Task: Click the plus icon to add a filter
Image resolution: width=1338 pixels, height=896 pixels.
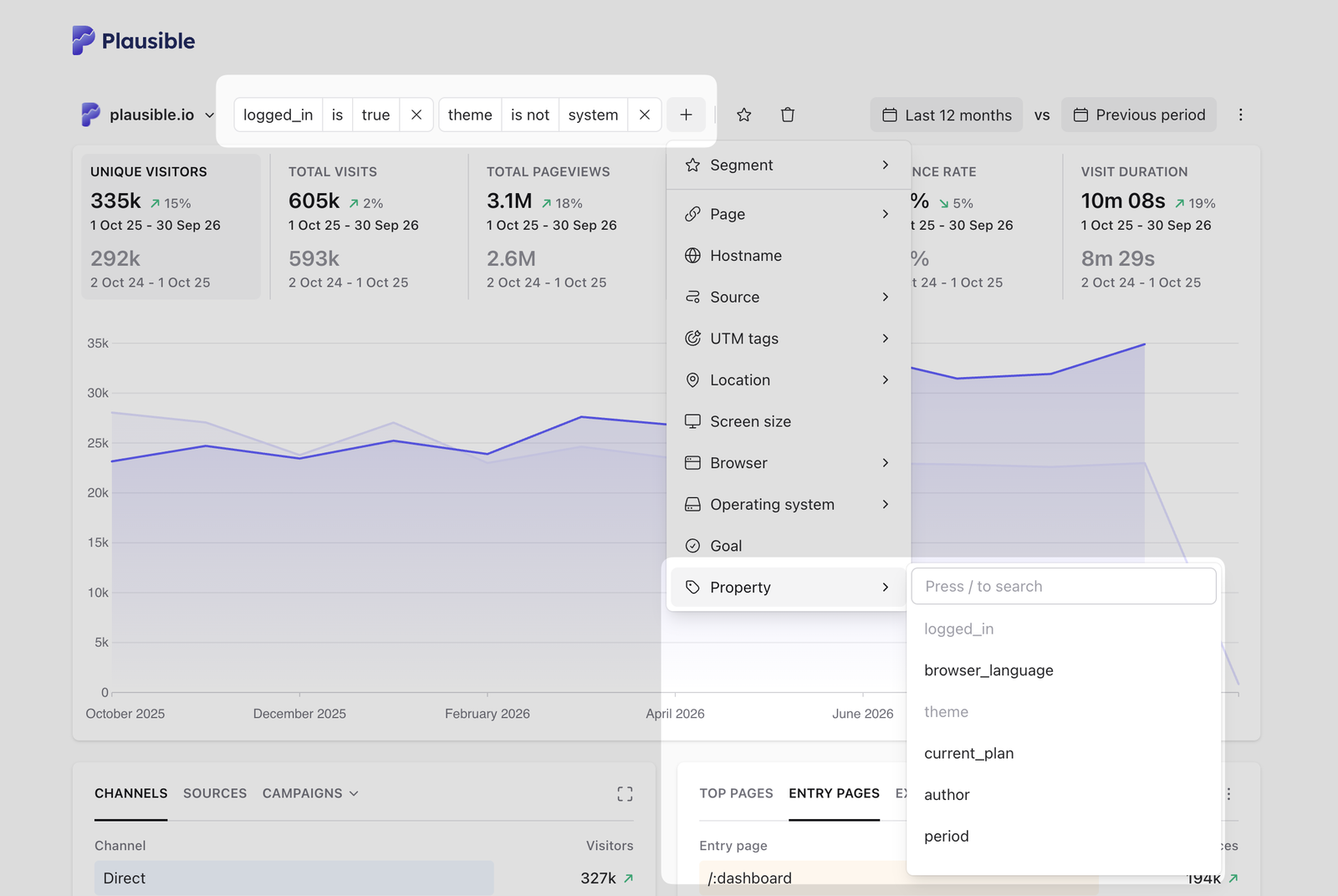Action: 687,115
